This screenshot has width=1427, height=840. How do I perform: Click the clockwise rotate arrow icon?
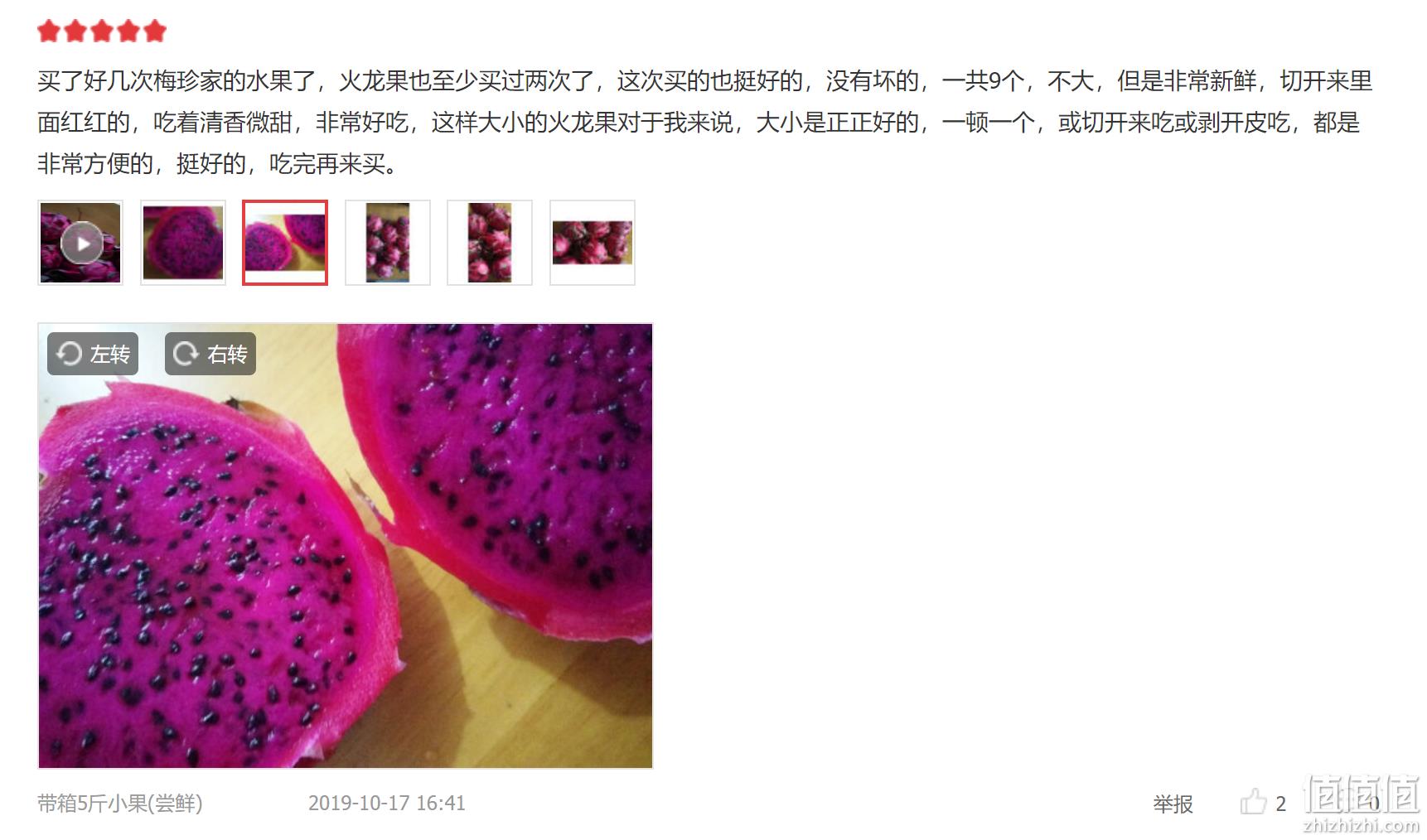pos(186,354)
